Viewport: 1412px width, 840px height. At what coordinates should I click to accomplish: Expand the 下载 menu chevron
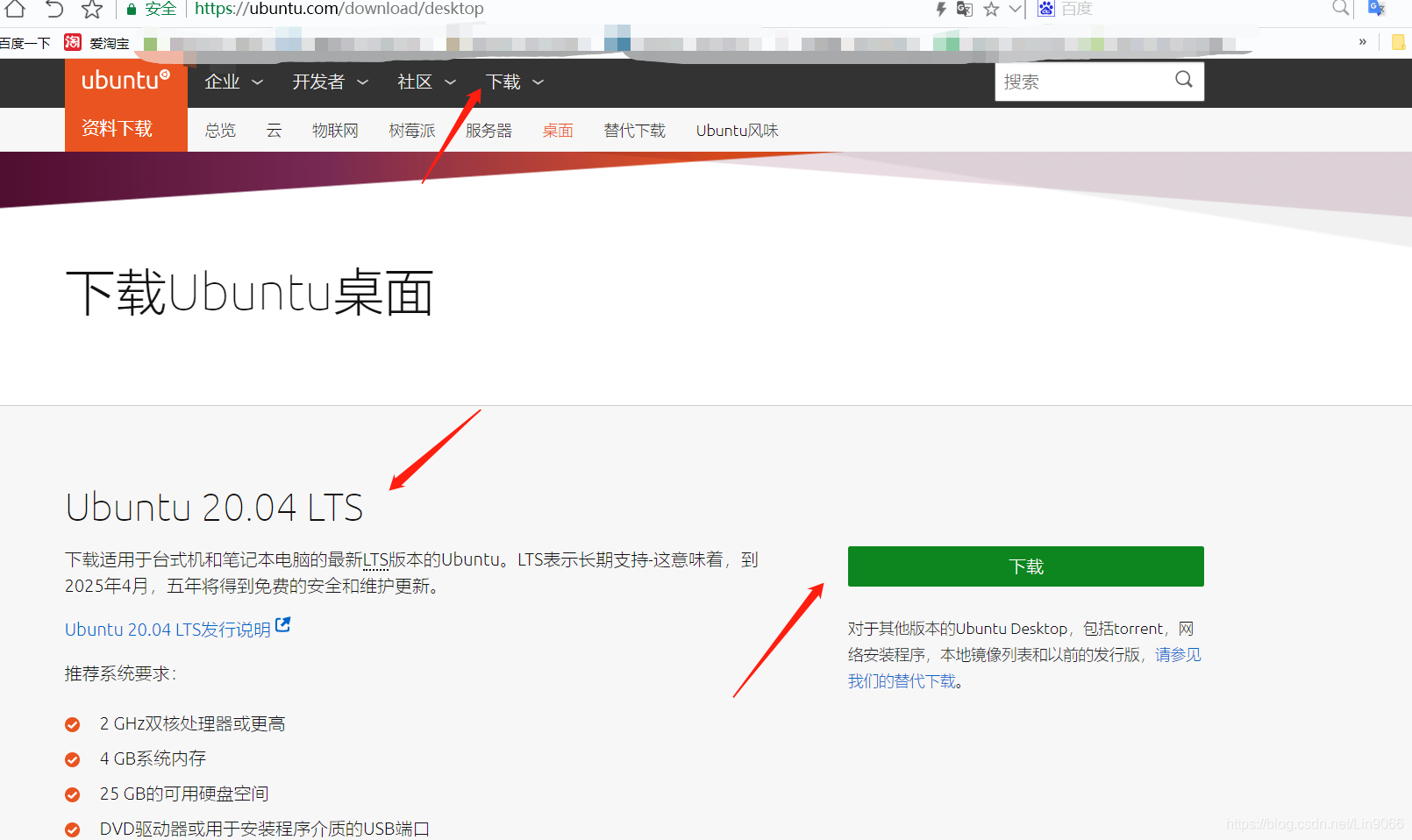click(538, 82)
